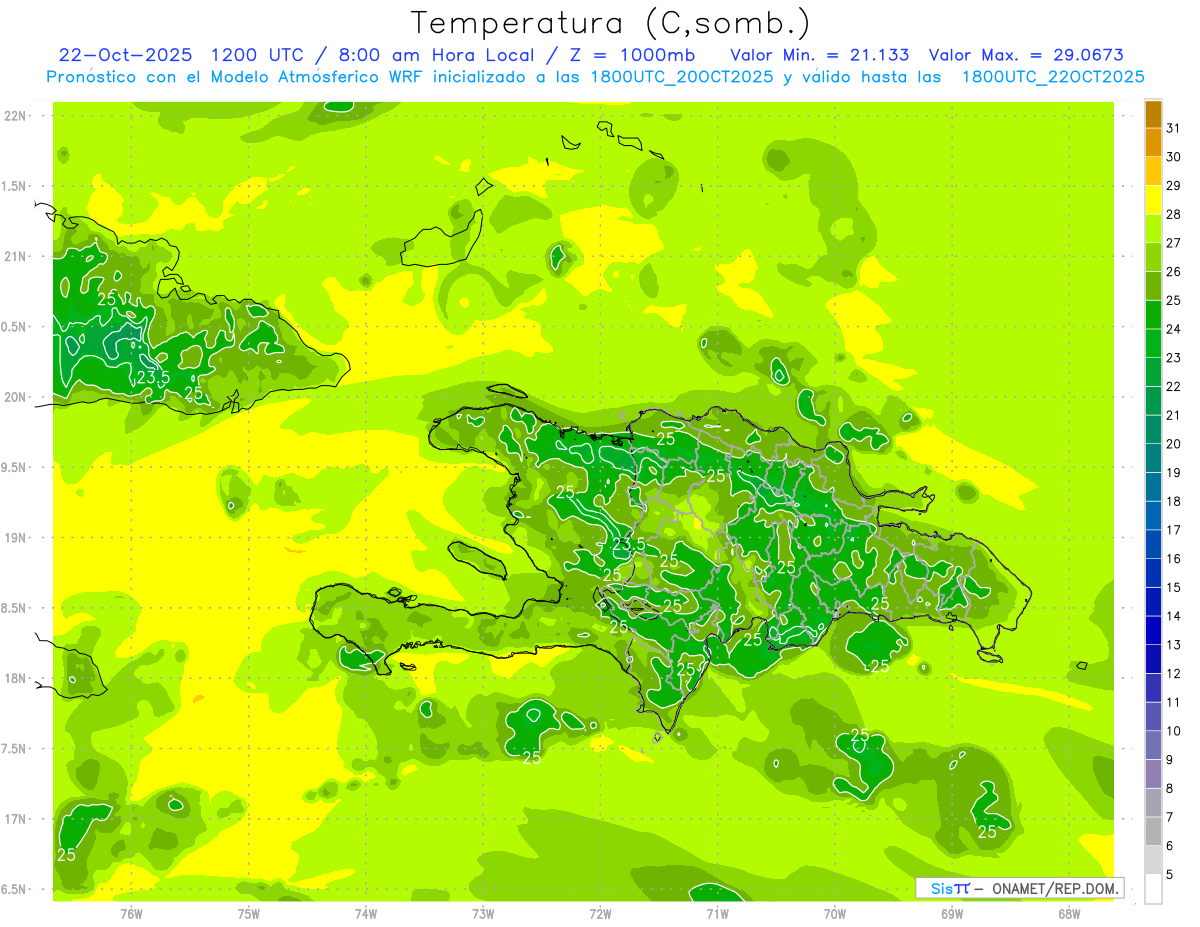Viewport: 1200px width, 927px height.
Task: Click the Temperatura (C,somb.) chart title
Action: [610, 22]
